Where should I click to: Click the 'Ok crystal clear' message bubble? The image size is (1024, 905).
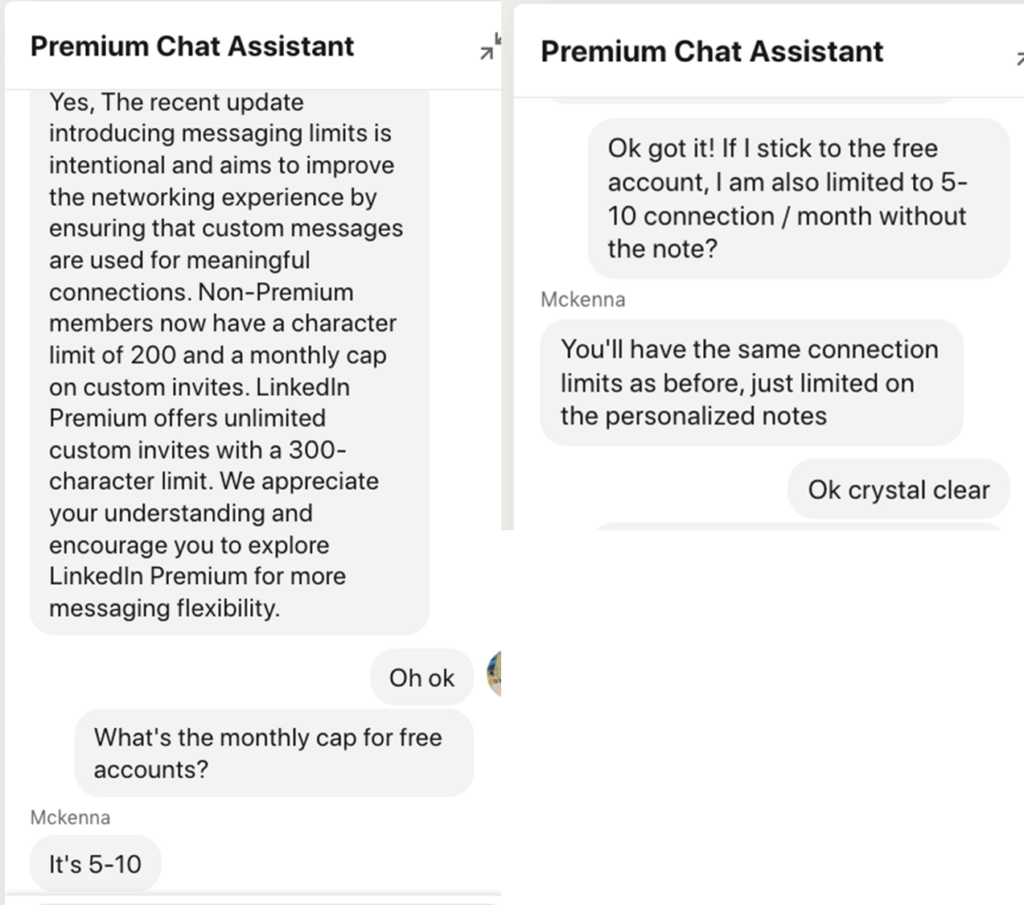point(898,490)
